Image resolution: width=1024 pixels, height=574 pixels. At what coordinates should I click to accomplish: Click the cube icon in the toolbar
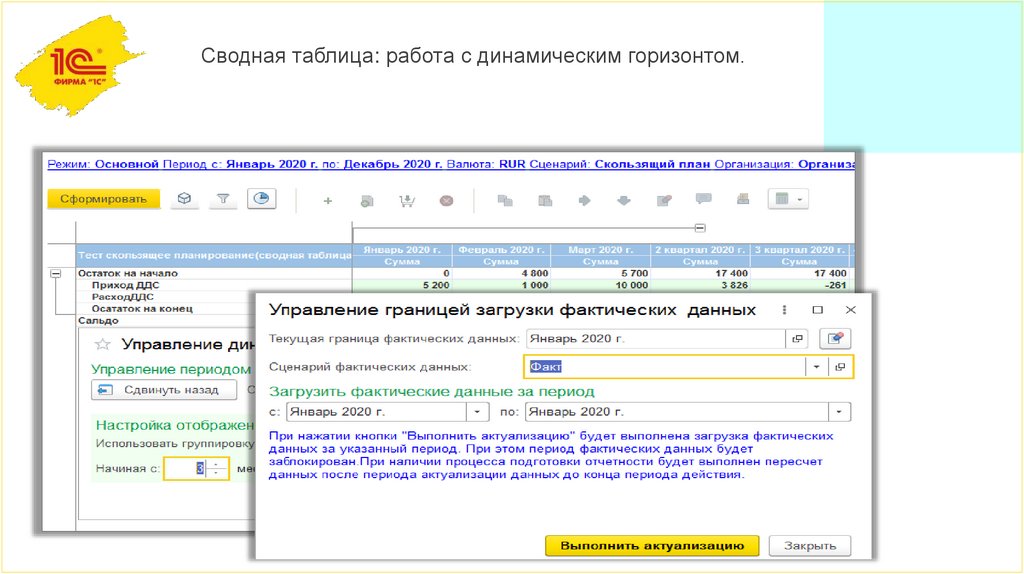click(184, 199)
